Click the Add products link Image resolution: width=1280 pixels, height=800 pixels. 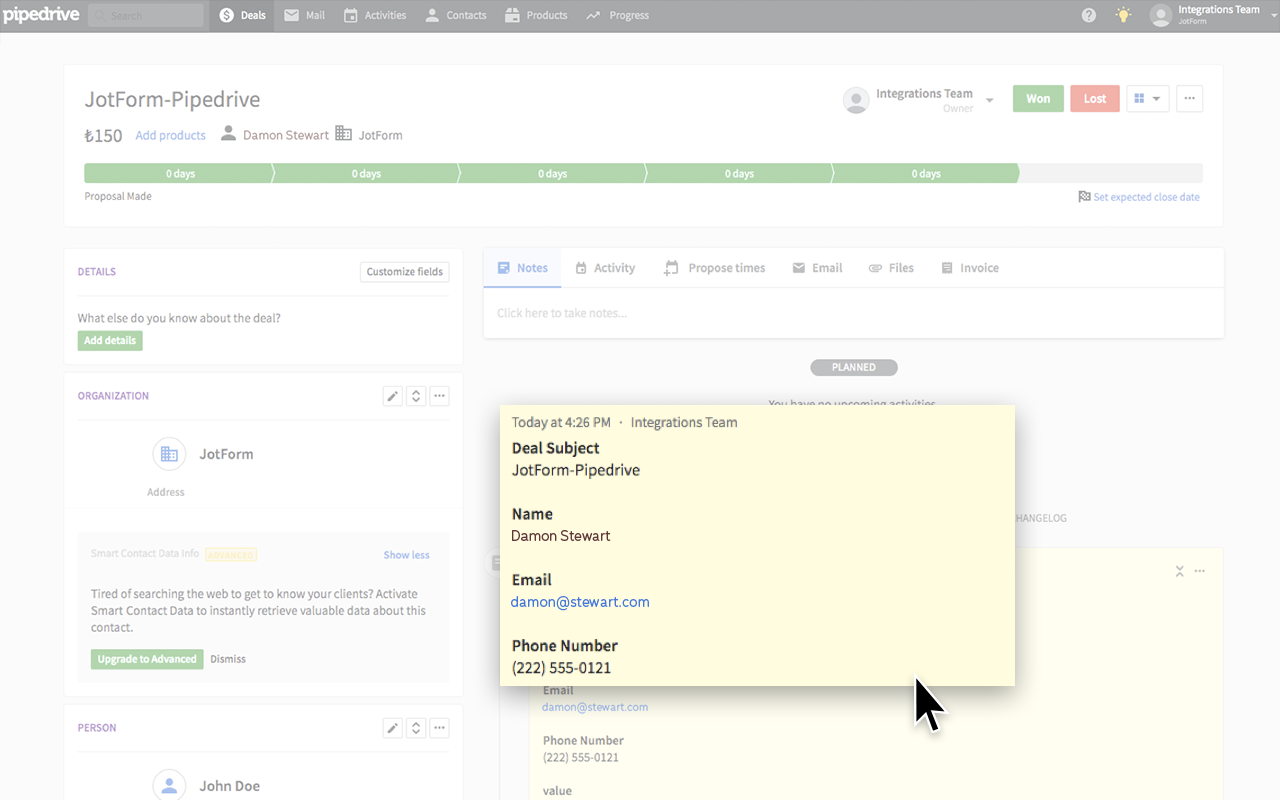[170, 135]
